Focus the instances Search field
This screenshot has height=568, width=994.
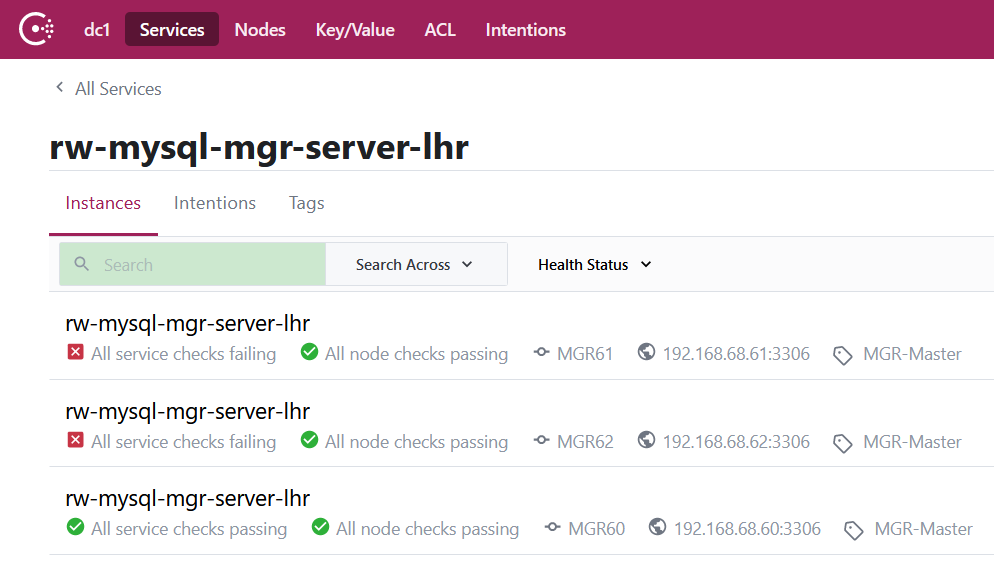click(x=210, y=265)
